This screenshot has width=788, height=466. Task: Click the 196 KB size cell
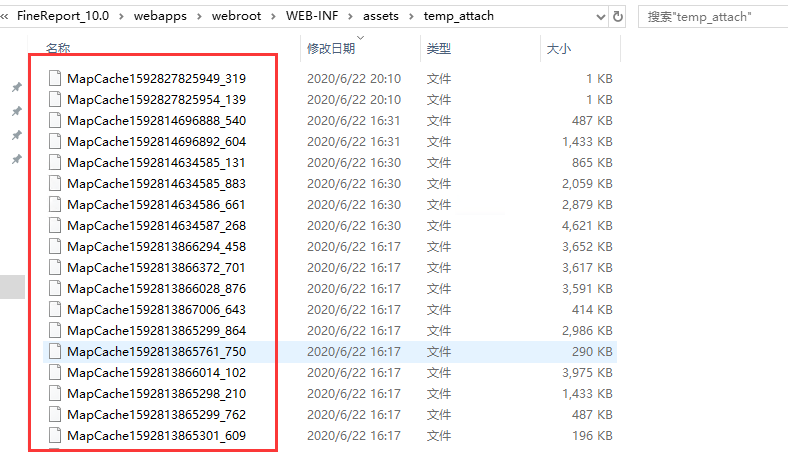pyautogui.click(x=592, y=435)
